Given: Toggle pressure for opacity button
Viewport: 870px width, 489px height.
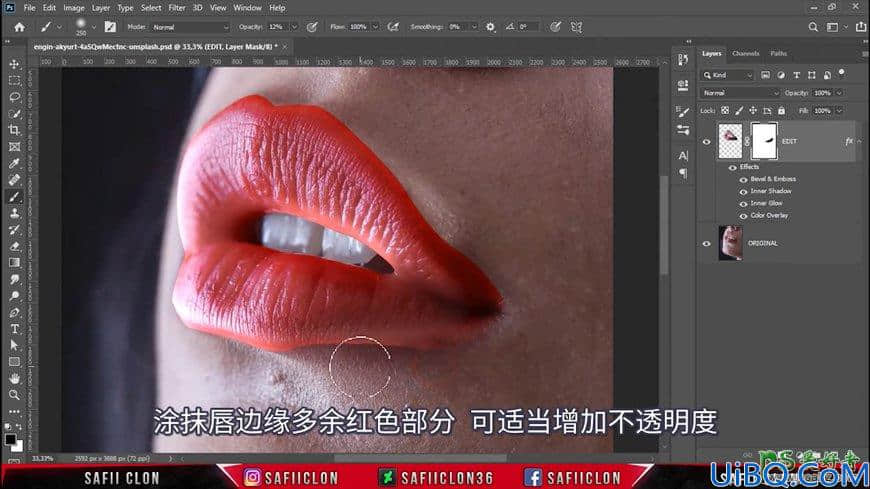Looking at the screenshot, I should 312,27.
